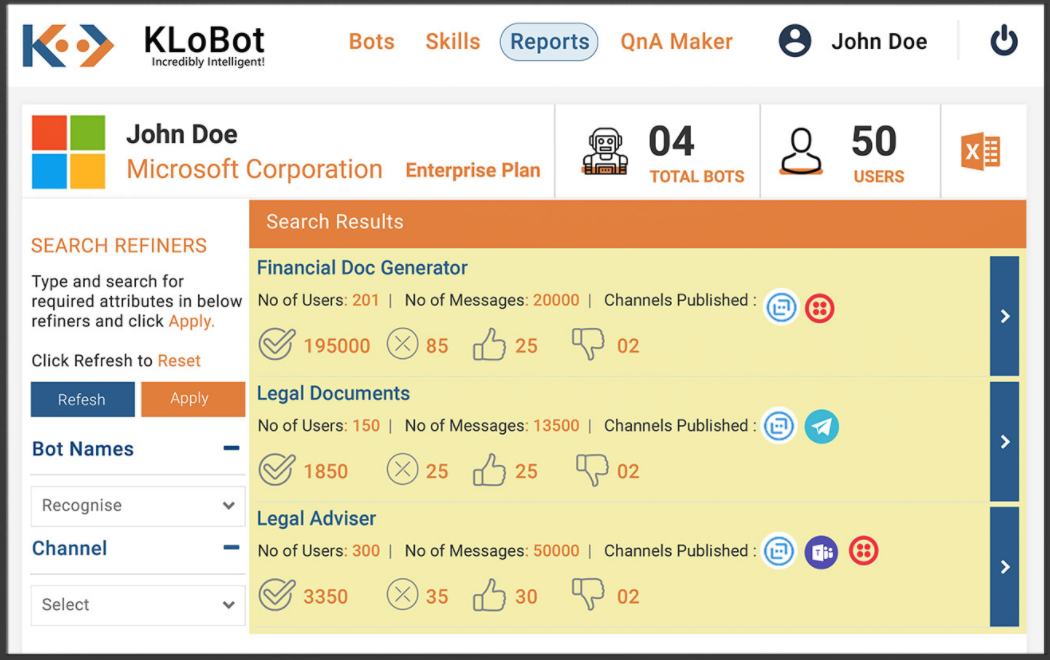Click Telegram channel icon for Legal Documents

click(x=822, y=426)
